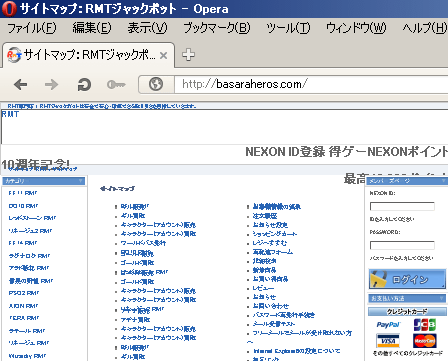Open the リネージュ2 RMT link

(30, 231)
